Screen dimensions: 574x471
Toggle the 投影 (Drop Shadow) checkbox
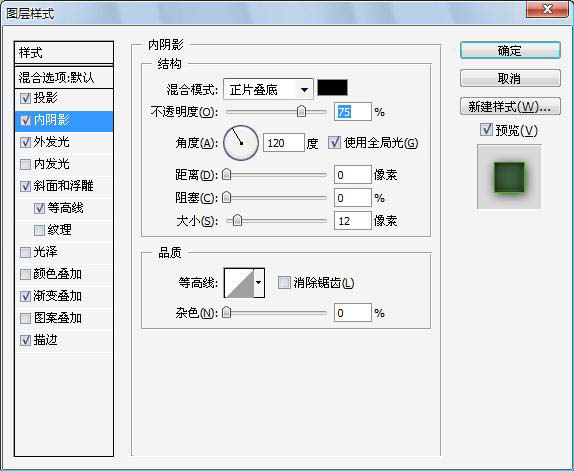(x=25, y=98)
